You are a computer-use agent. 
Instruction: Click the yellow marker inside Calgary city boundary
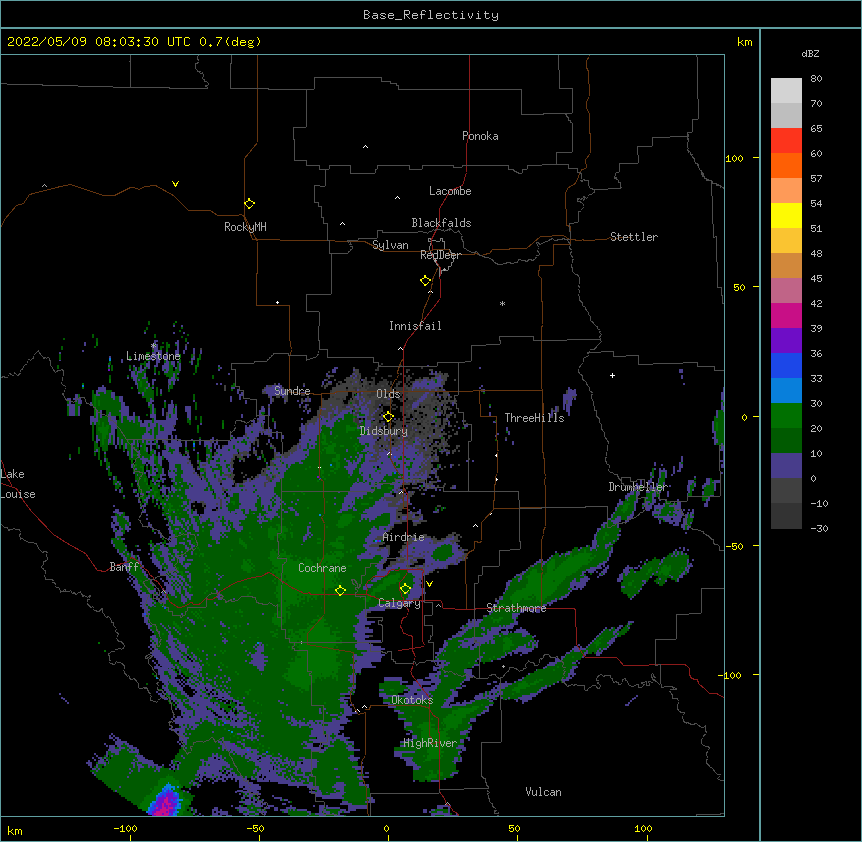(405, 588)
